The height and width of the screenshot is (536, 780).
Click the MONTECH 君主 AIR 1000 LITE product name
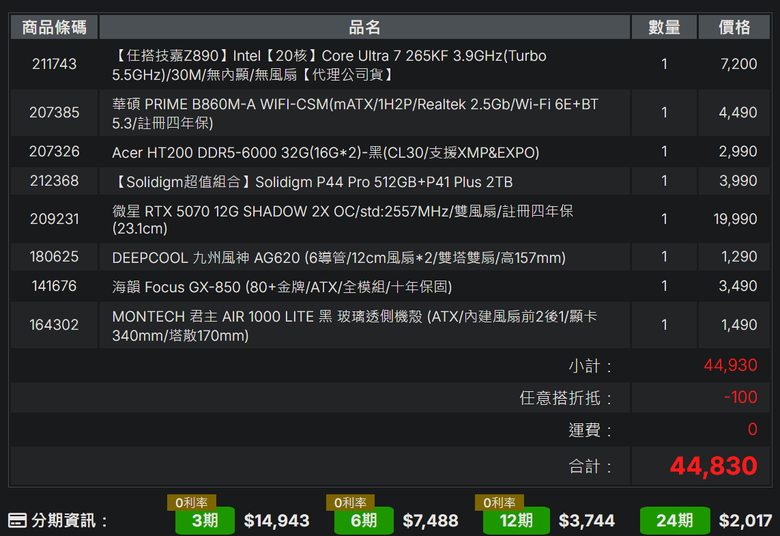pyautogui.click(x=355, y=326)
